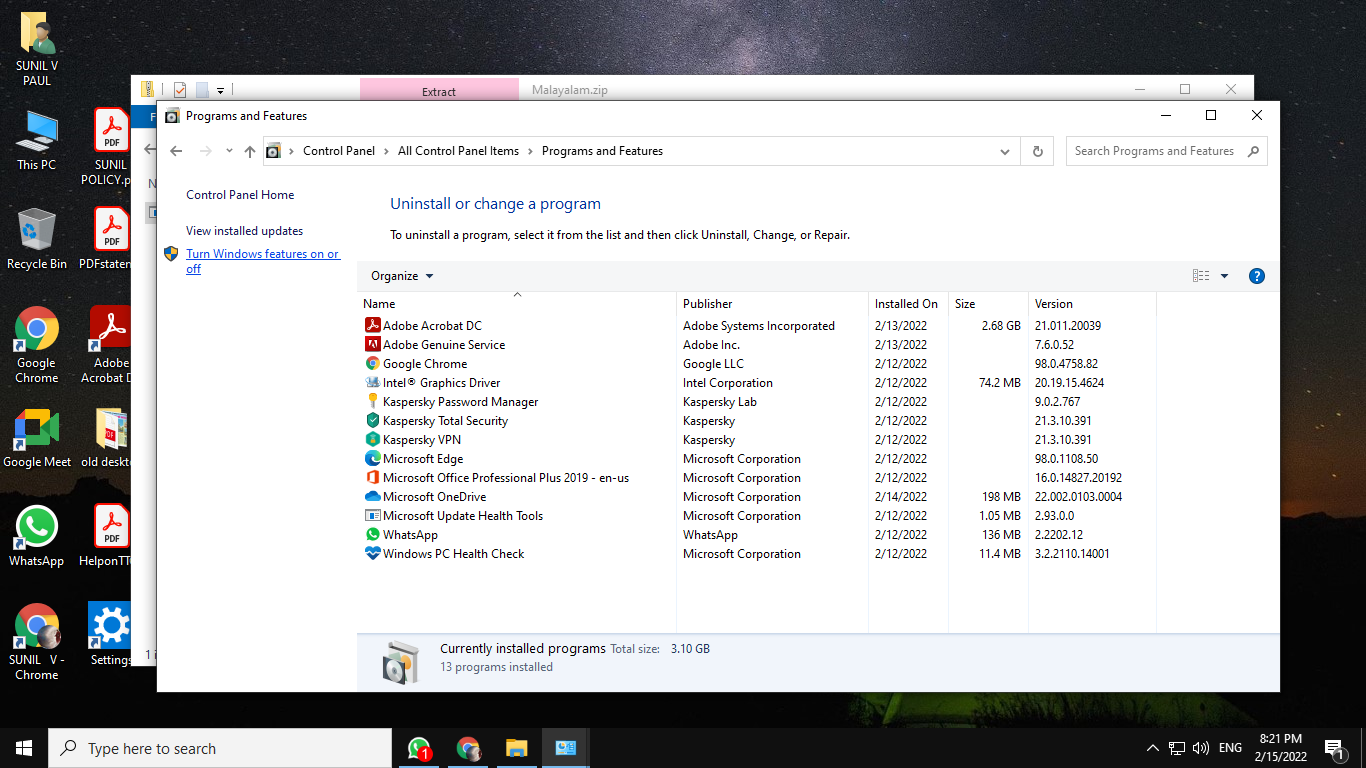This screenshot has width=1366, height=768.
Task: Open help with the blue question mark icon
Action: pos(1257,276)
